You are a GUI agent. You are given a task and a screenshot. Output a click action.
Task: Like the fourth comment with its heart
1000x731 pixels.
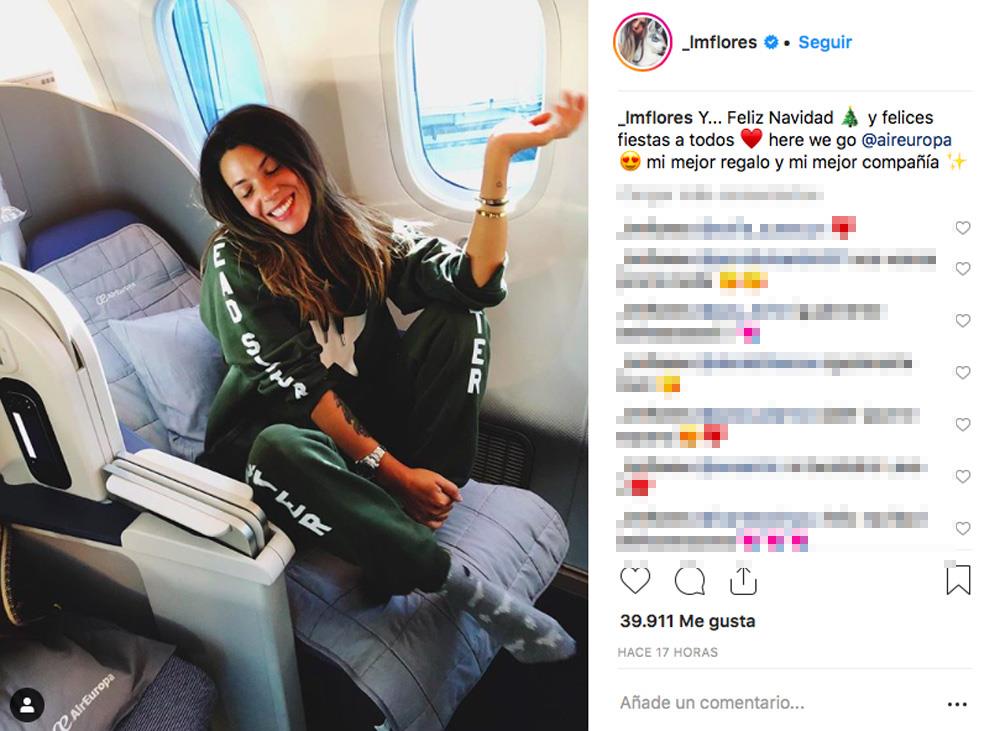point(962,372)
